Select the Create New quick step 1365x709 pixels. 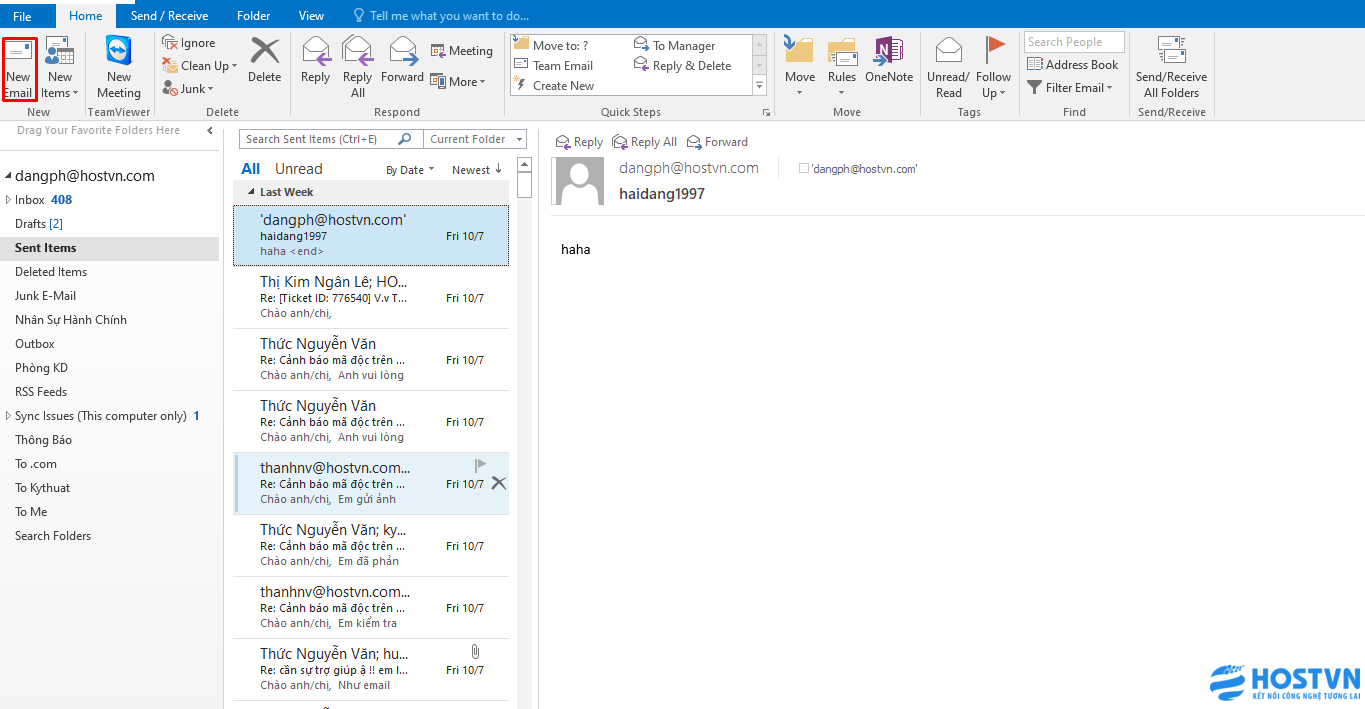coord(554,85)
